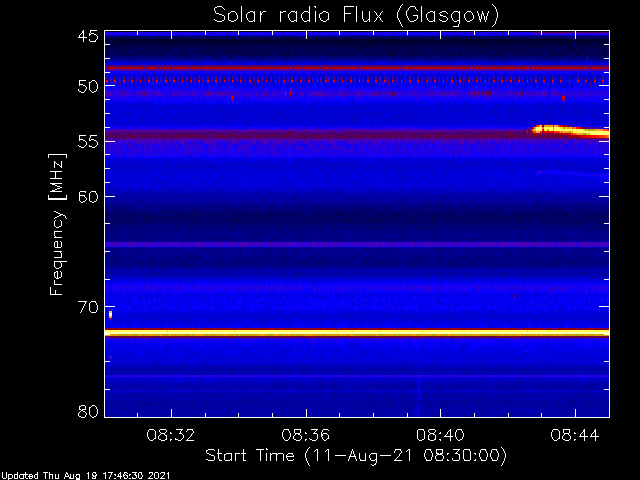Click the "Updated Thu Aug 19 17:46:30 2021" footer
Viewport: 640px width, 480px height.
pos(85,476)
